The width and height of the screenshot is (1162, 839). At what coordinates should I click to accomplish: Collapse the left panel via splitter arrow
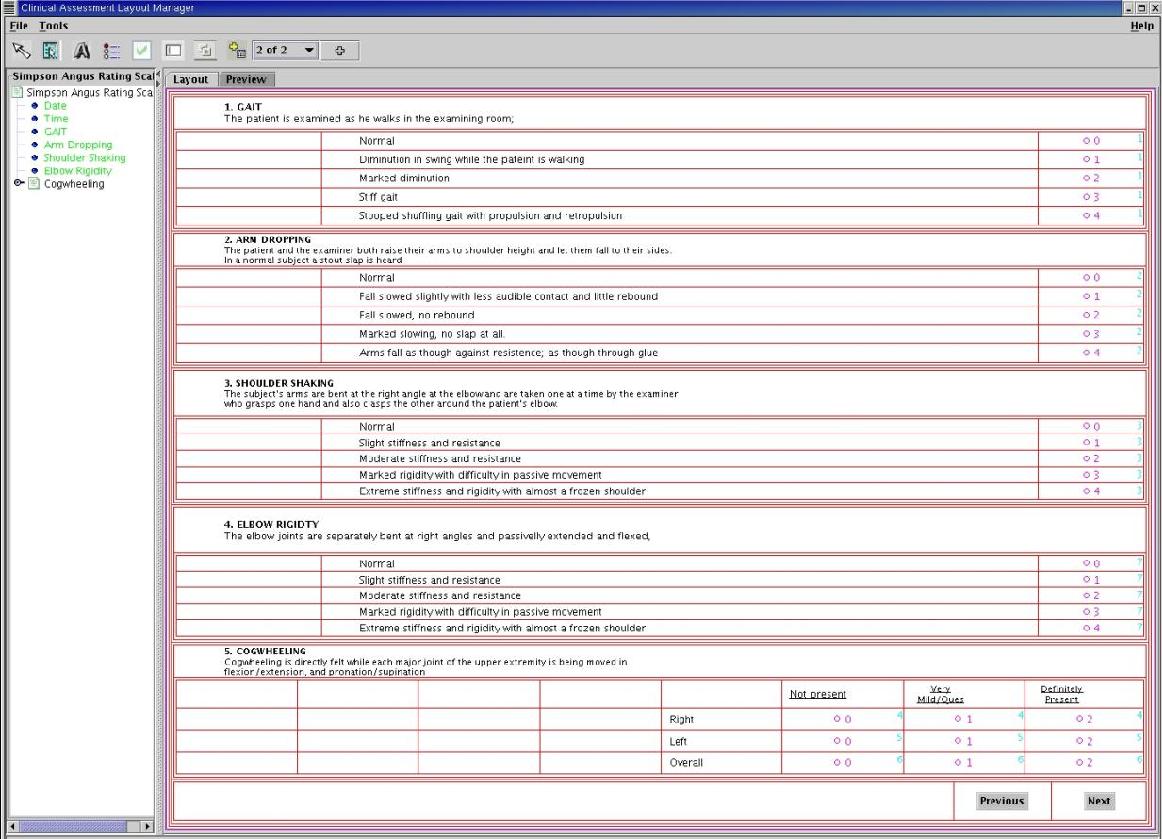(158, 73)
